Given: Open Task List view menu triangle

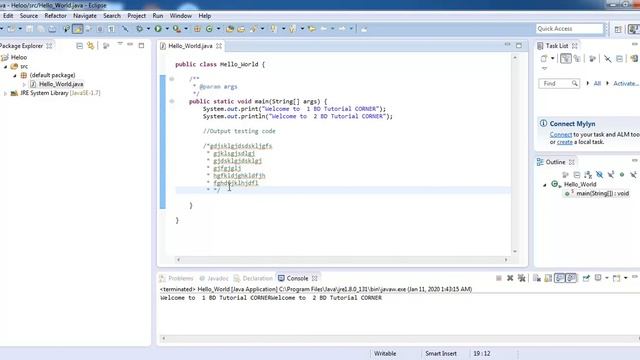Looking at the screenshot, I should pyautogui.click(x=544, y=69).
